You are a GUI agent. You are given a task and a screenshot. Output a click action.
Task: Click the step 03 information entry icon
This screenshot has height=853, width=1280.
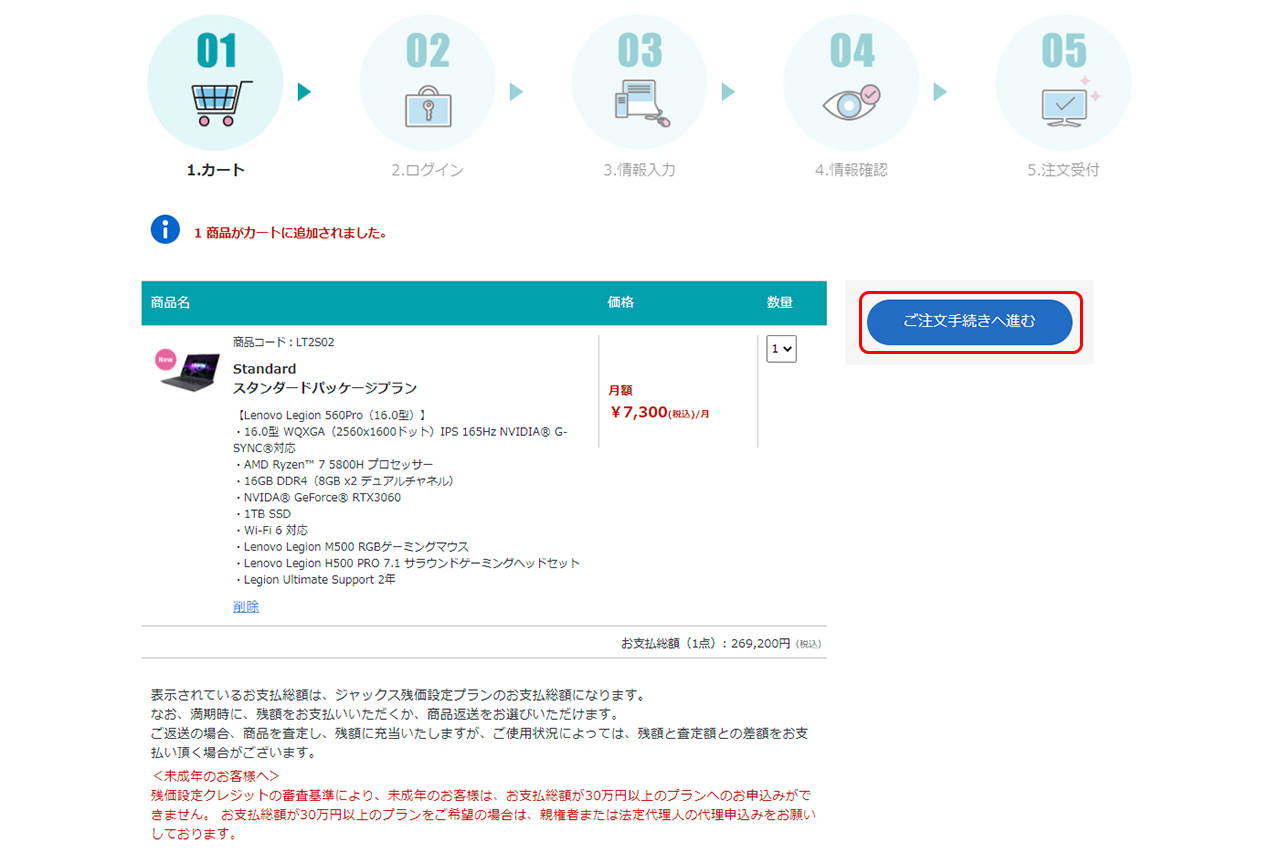pos(640,102)
